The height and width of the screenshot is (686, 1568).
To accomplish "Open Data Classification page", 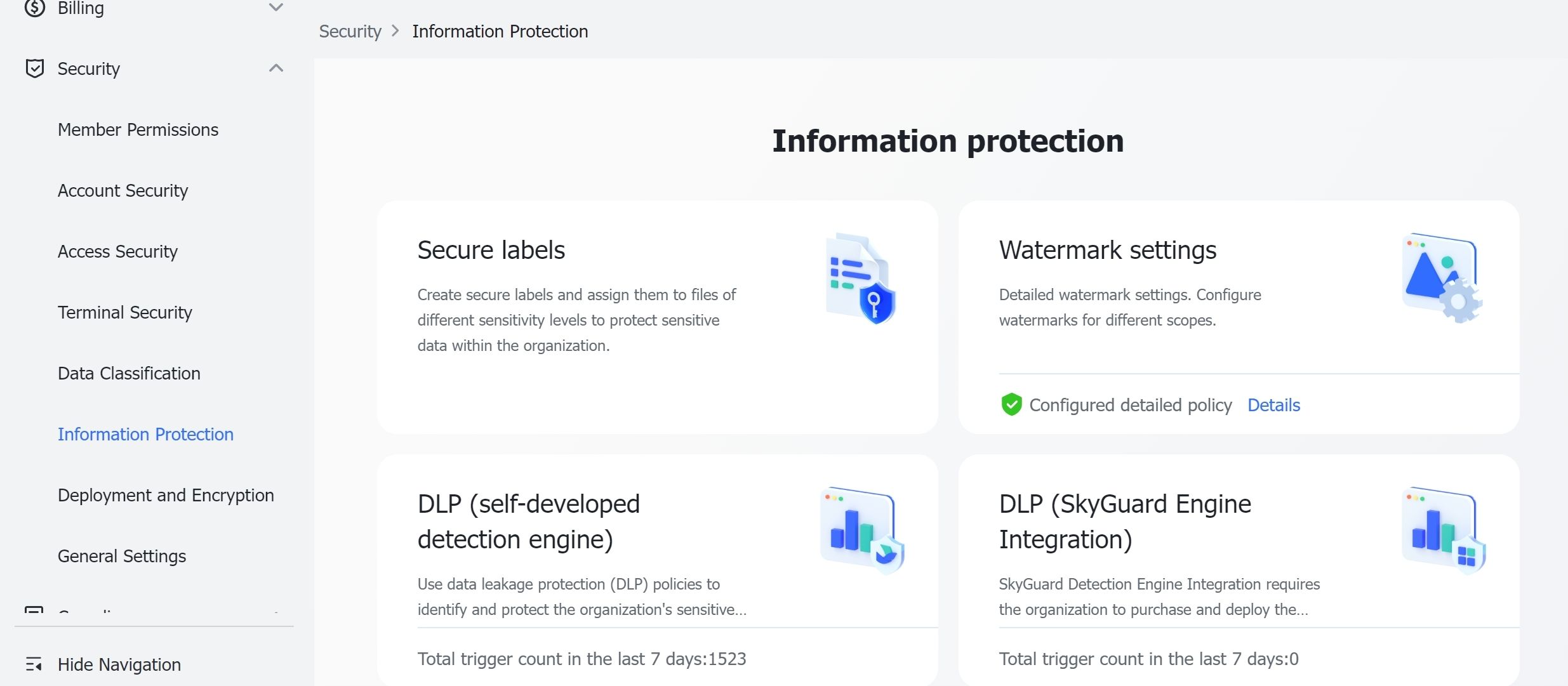I will coord(129,373).
